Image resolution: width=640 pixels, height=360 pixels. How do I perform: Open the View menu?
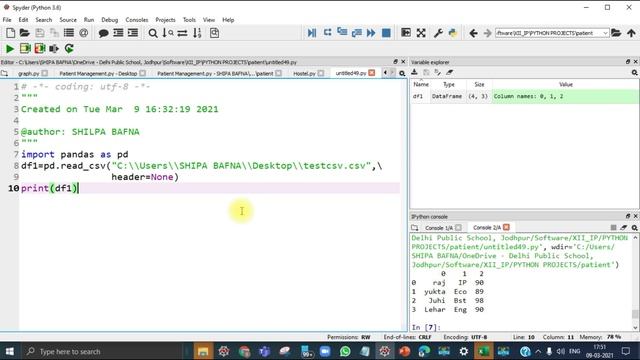point(209,20)
